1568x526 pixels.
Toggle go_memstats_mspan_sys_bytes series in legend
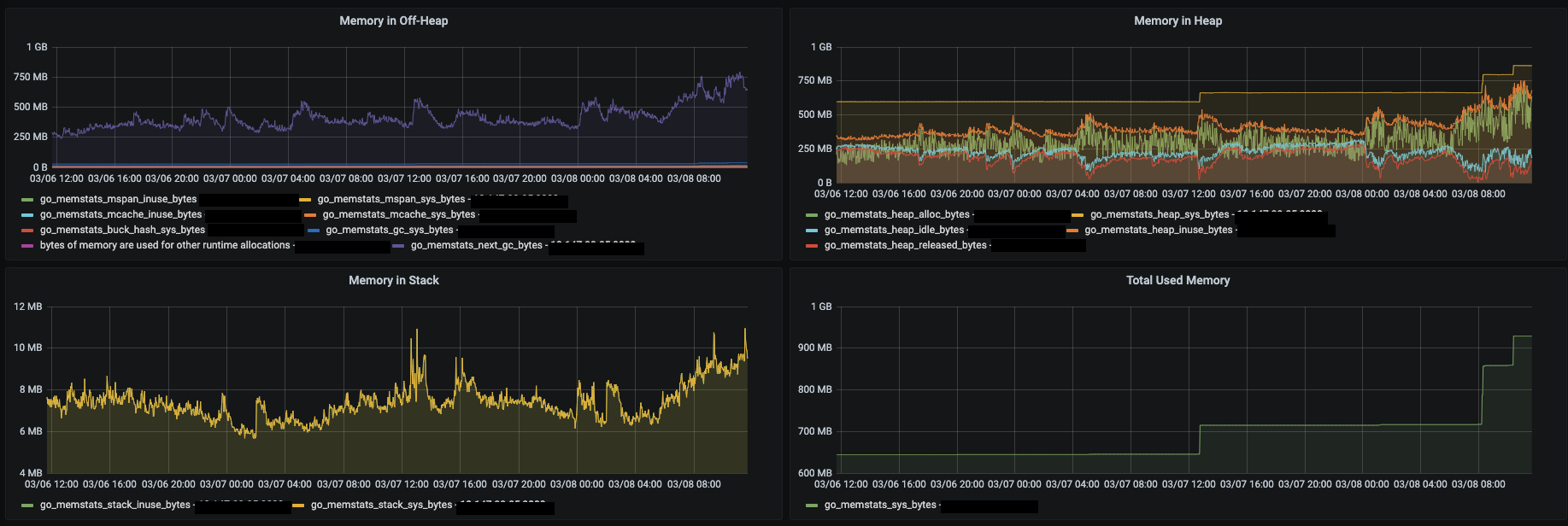(391, 199)
